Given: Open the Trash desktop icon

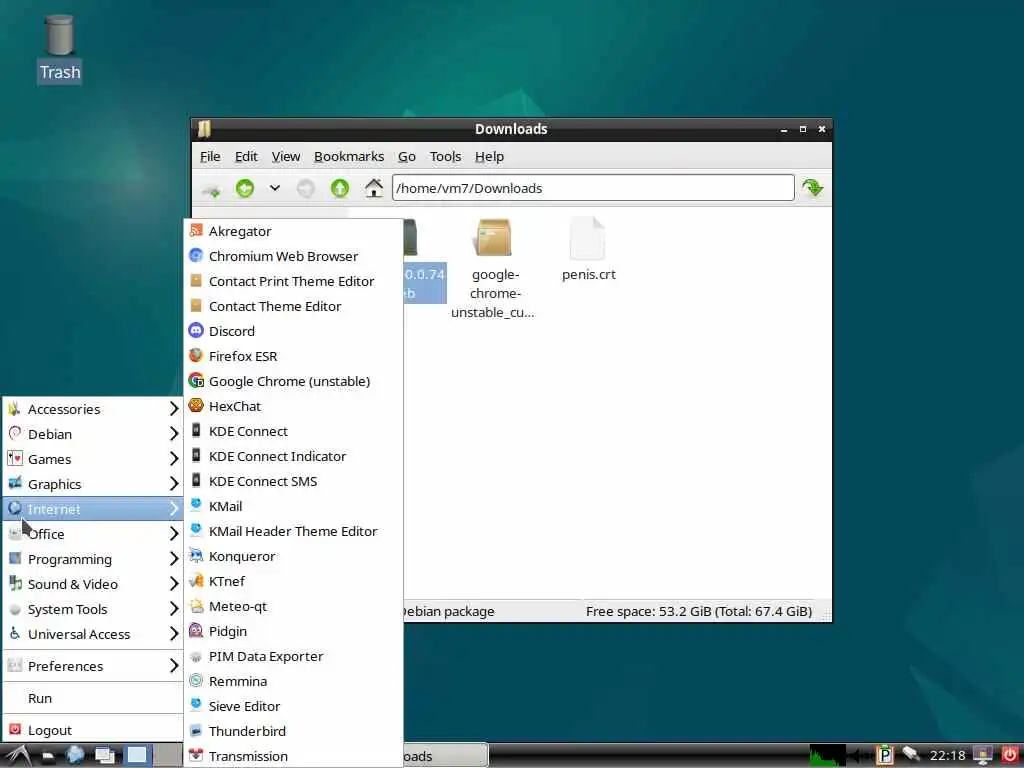Looking at the screenshot, I should [59, 50].
